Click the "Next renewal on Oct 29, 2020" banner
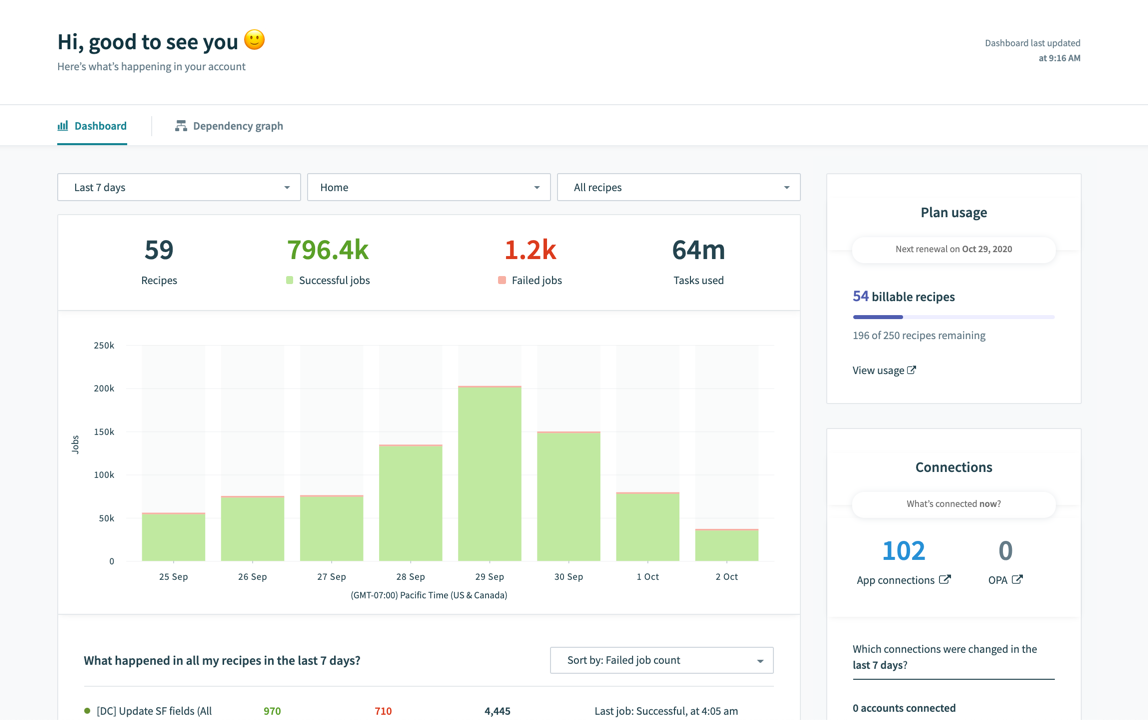1148x720 pixels. (953, 249)
